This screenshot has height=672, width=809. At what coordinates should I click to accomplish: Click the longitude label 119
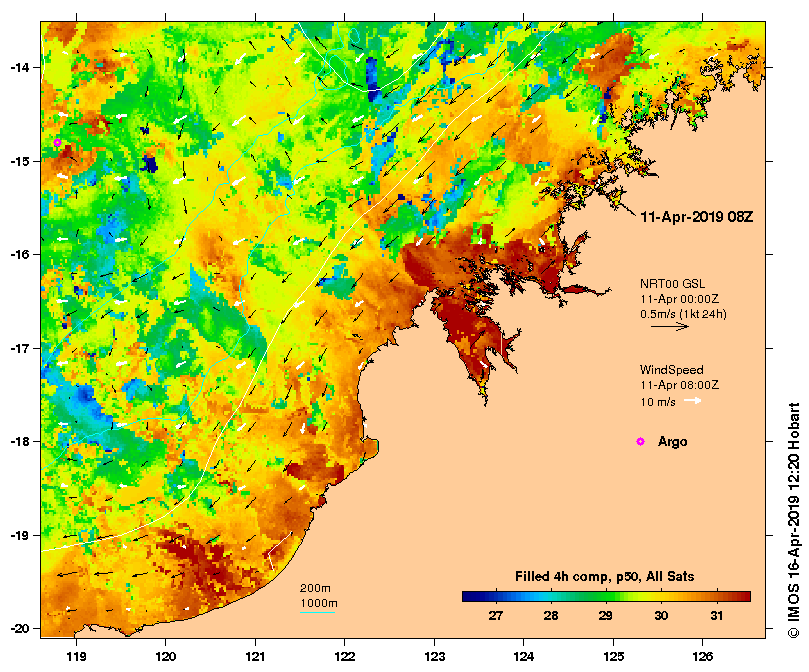pyautogui.click(x=76, y=657)
